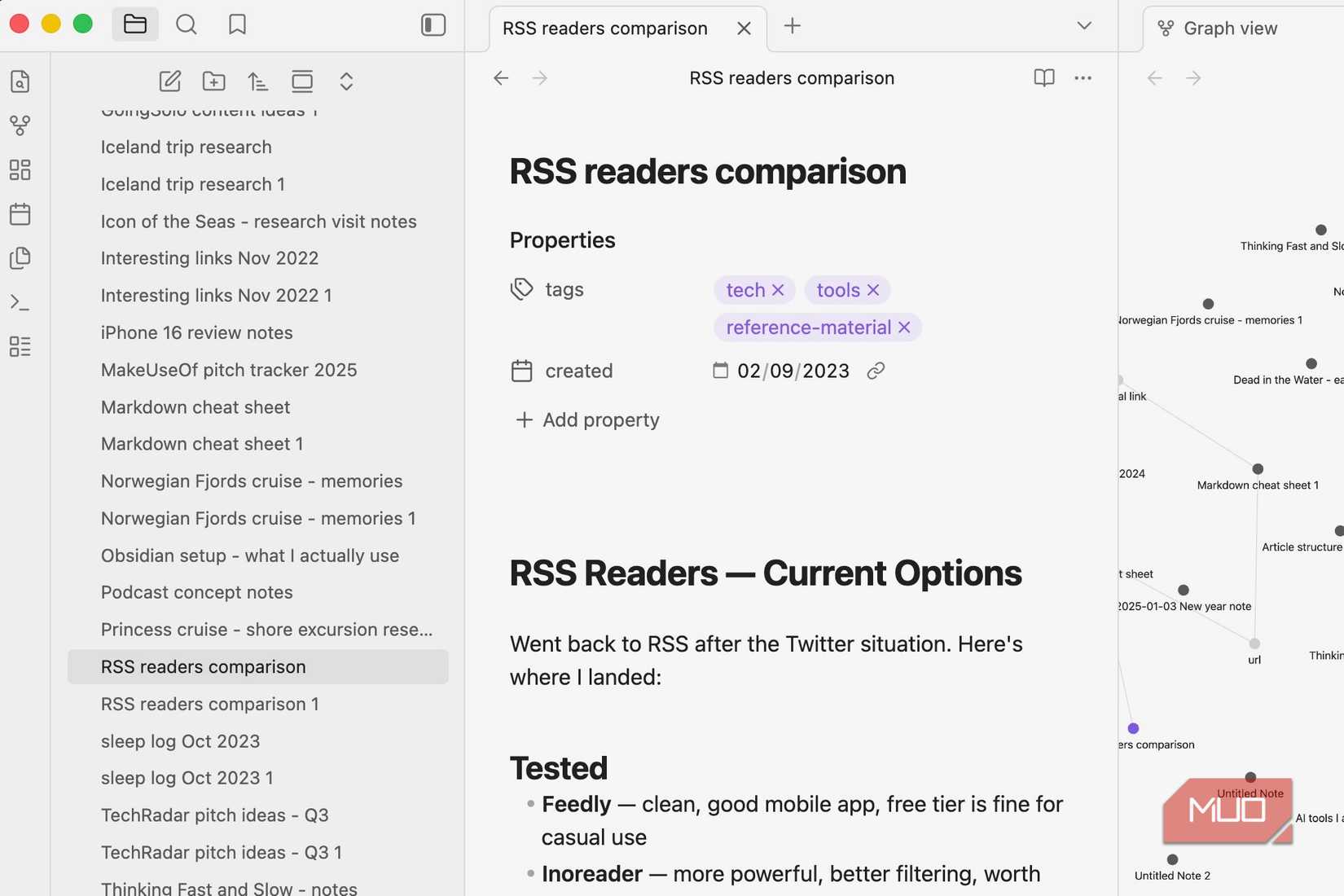The image size is (1344, 896).
Task: Remove the reference-material tag
Action: coord(904,327)
